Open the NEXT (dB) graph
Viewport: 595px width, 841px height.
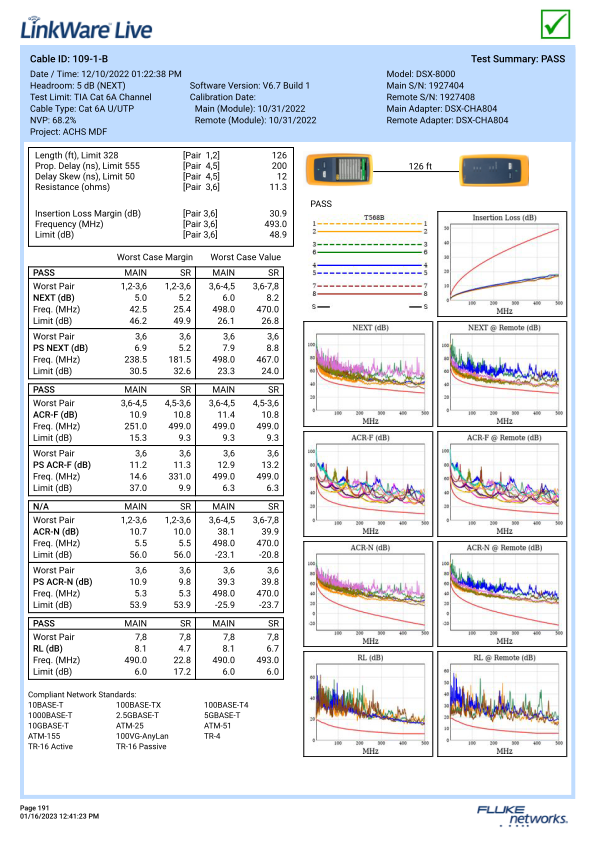coord(368,374)
